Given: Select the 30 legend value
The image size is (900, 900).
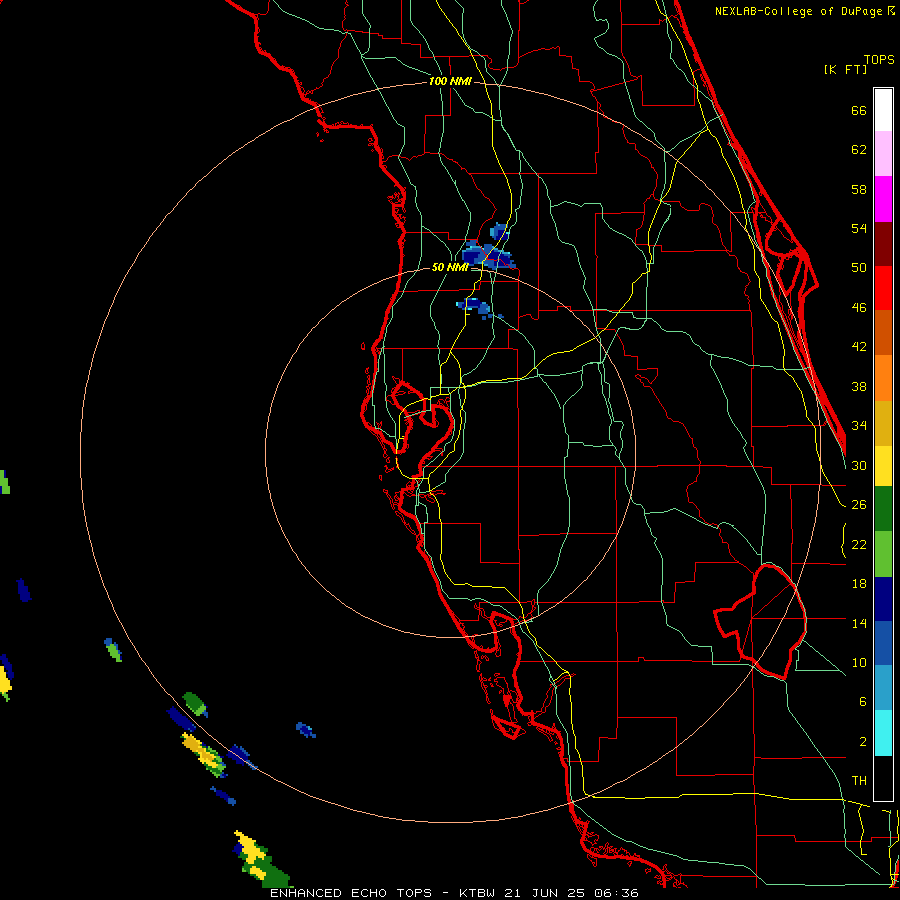Looking at the screenshot, I should coord(859,465).
